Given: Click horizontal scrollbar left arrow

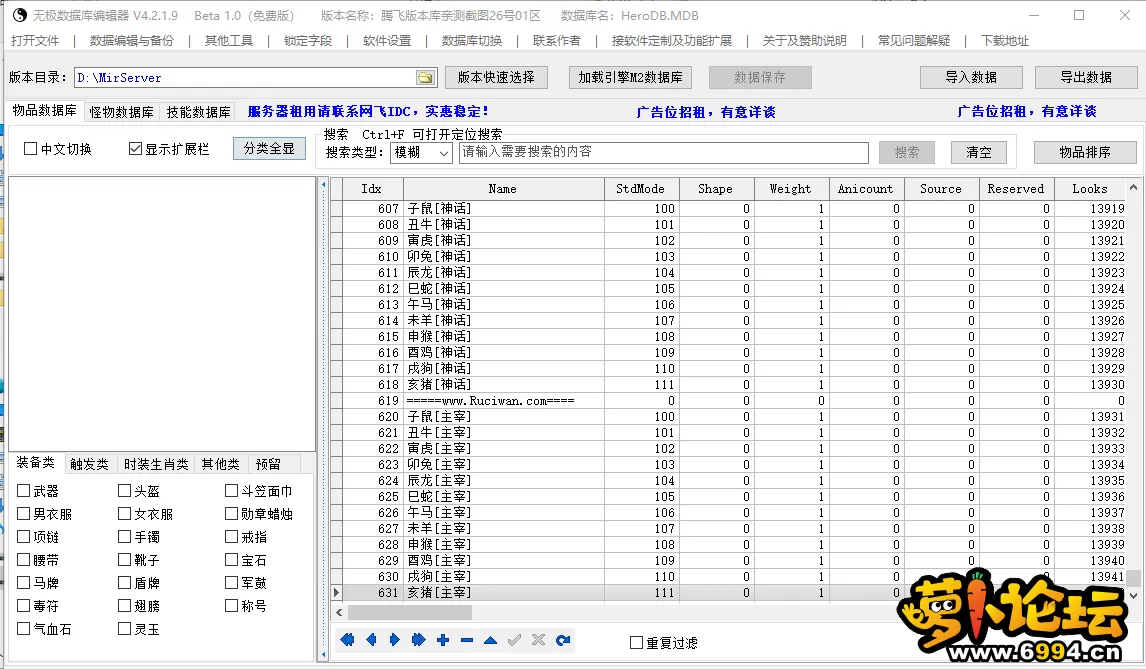Looking at the screenshot, I should 338,612.
